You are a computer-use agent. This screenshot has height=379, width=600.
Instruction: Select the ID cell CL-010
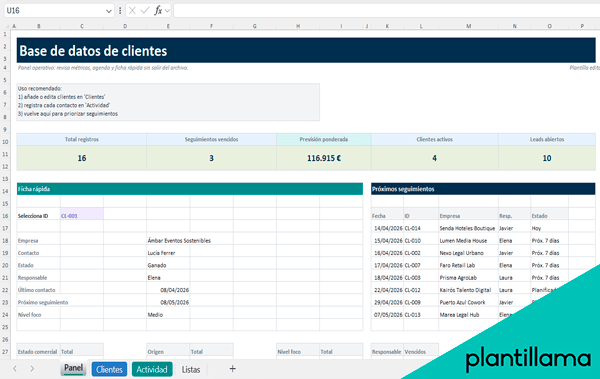pyautogui.click(x=421, y=240)
